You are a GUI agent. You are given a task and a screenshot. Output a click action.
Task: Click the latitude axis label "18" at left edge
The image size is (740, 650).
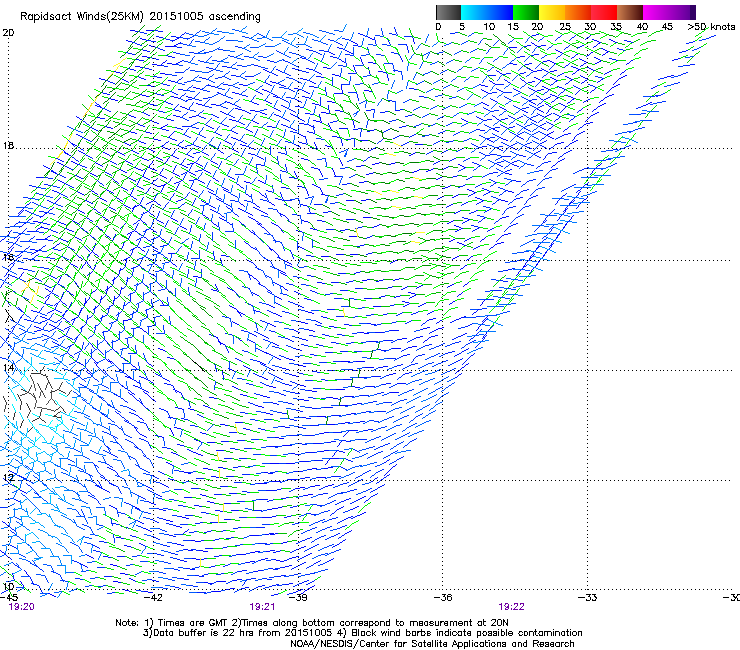8,146
